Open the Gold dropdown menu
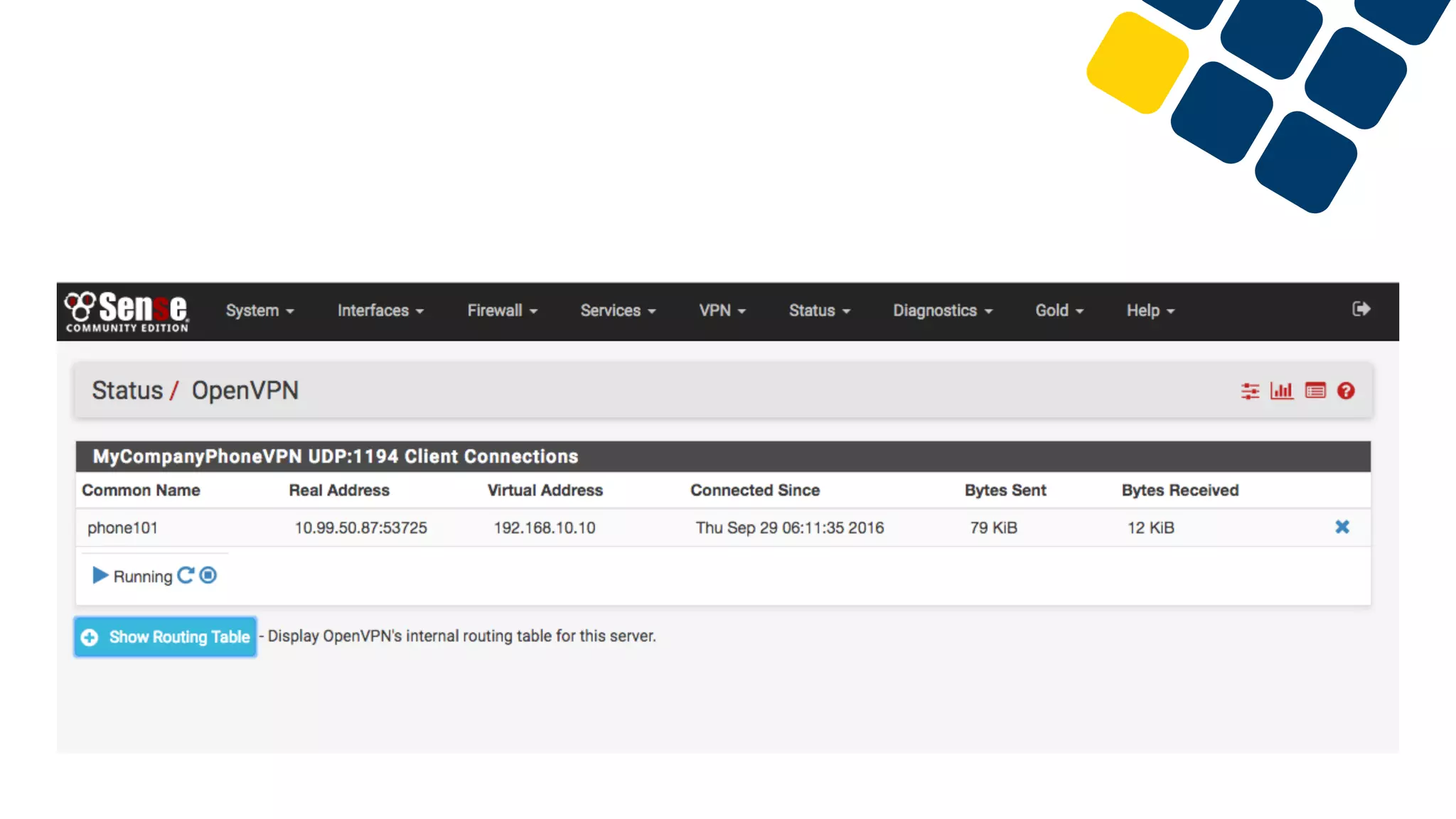This screenshot has width=1456, height=819. pos(1059,311)
